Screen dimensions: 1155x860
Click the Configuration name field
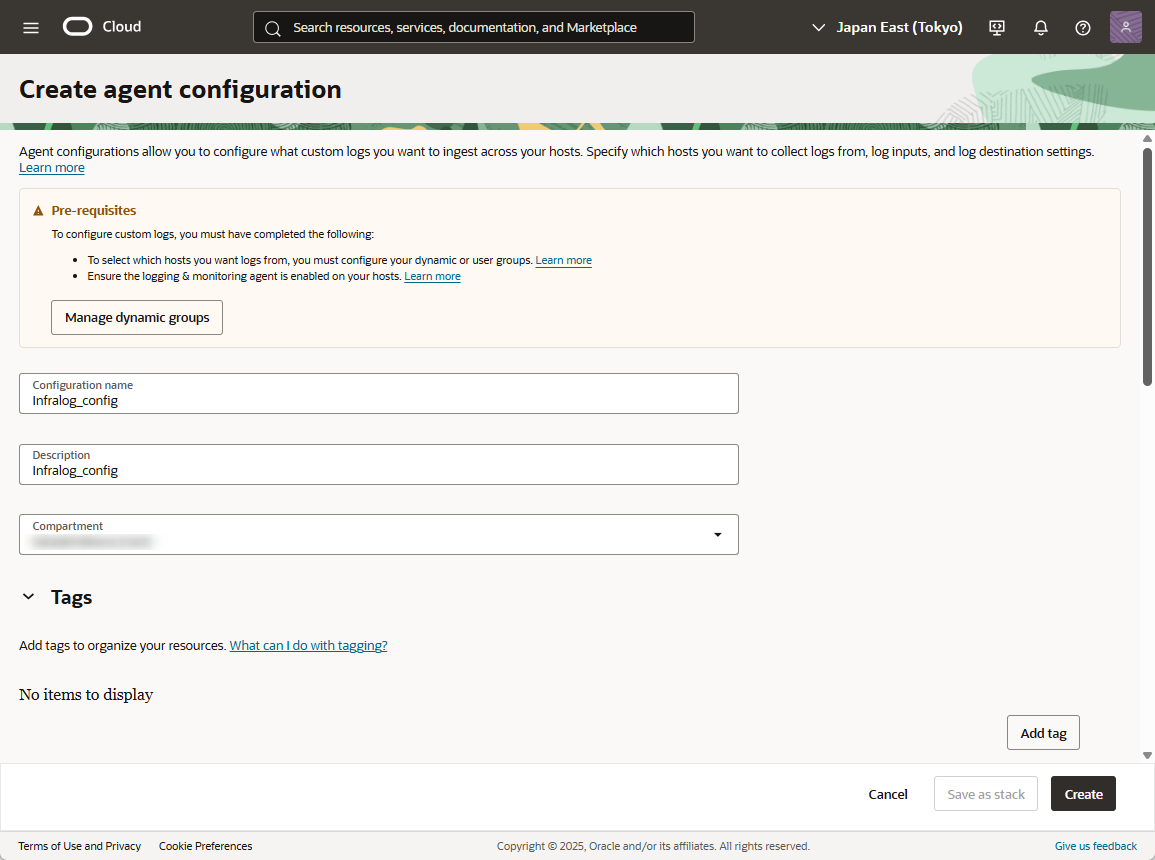click(379, 400)
